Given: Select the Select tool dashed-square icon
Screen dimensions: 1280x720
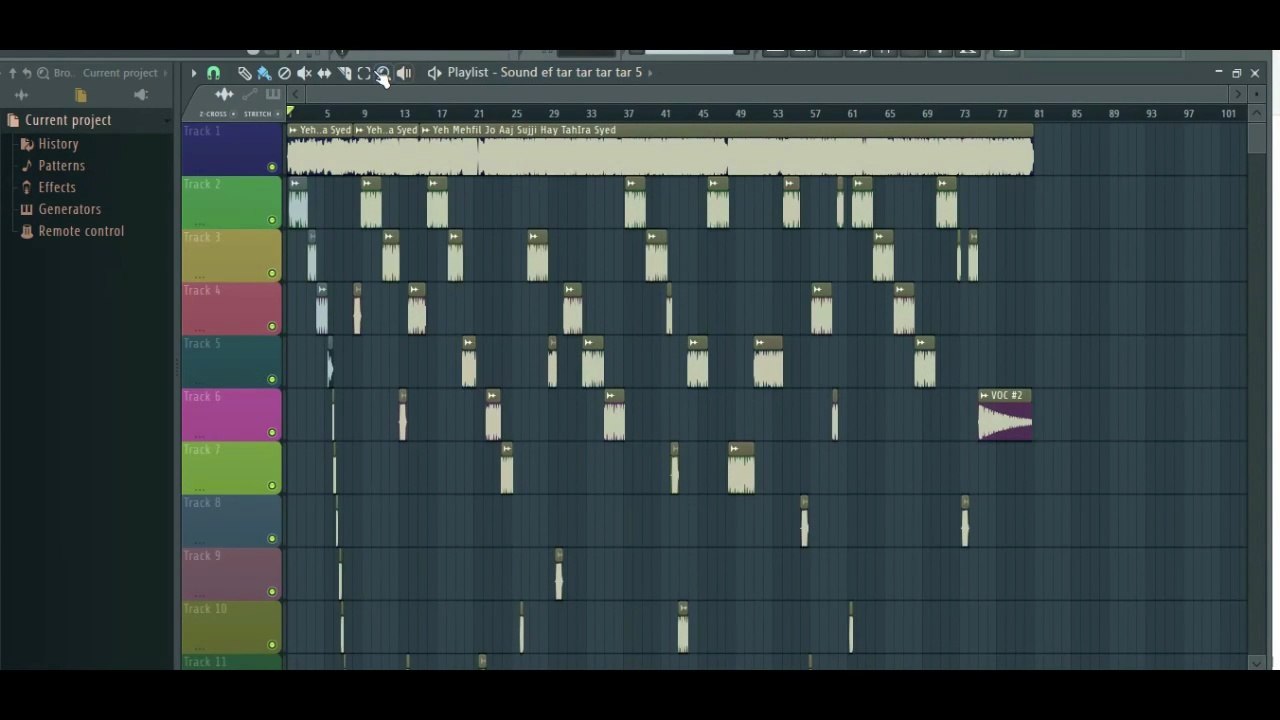Looking at the screenshot, I should pos(364,73).
